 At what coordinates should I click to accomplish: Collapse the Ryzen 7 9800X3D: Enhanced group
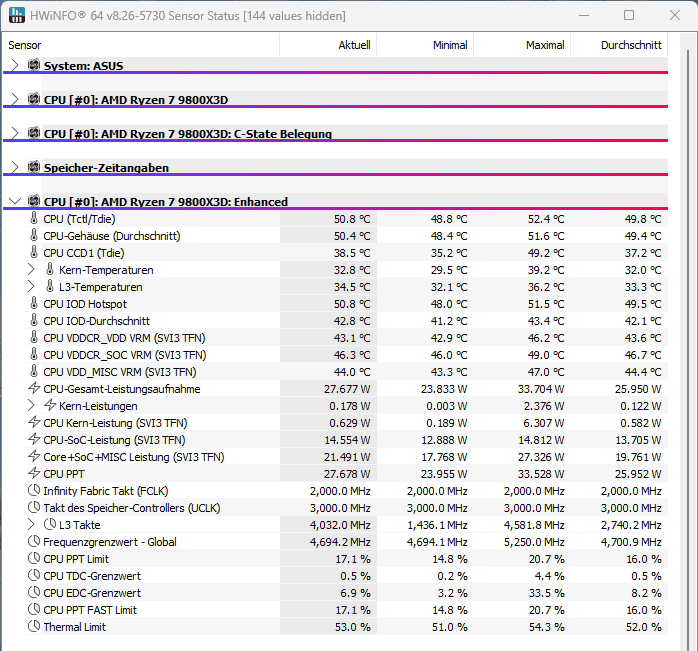click(14, 201)
